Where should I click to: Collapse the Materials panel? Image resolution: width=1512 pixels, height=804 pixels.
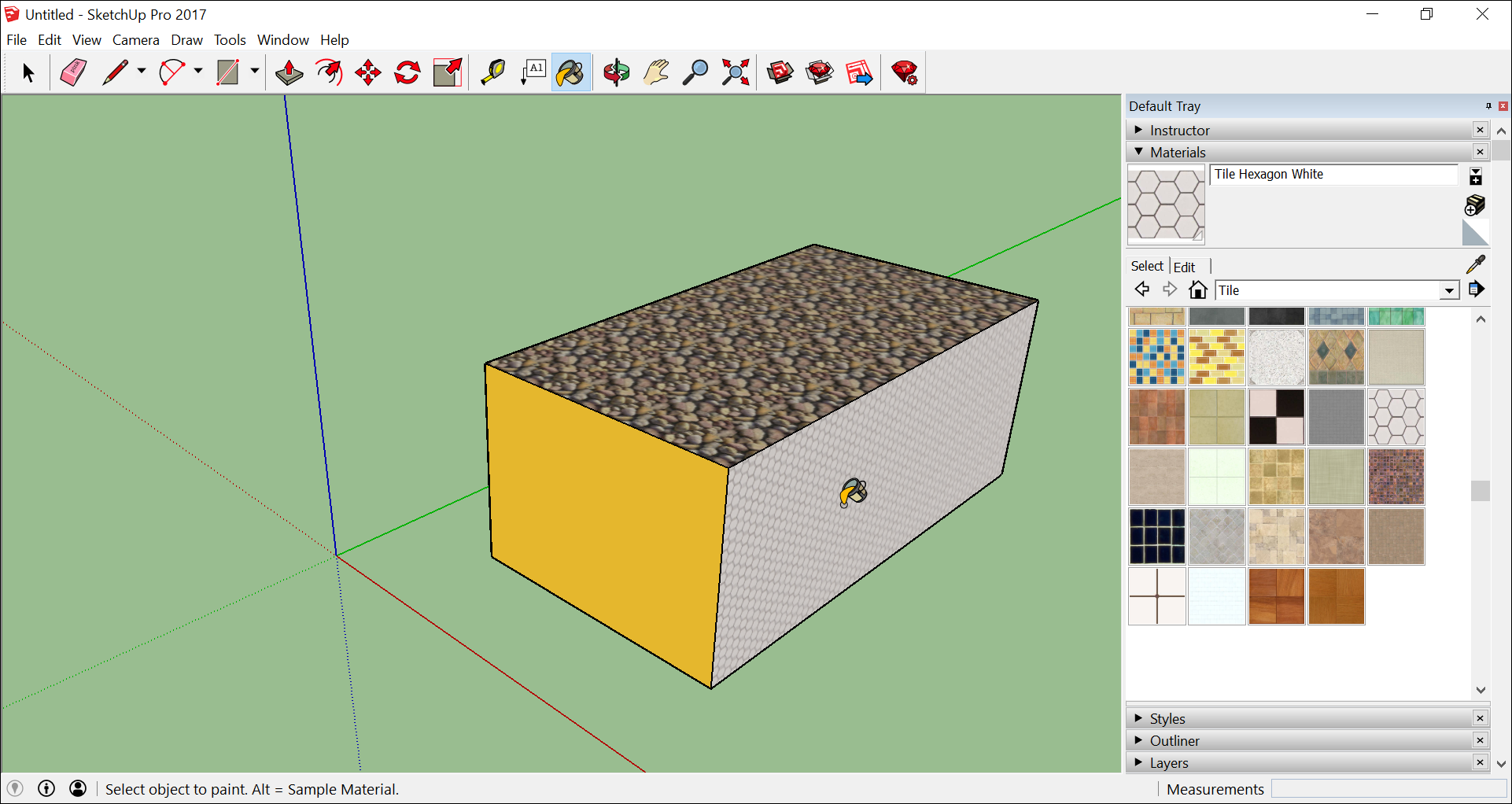1178,152
